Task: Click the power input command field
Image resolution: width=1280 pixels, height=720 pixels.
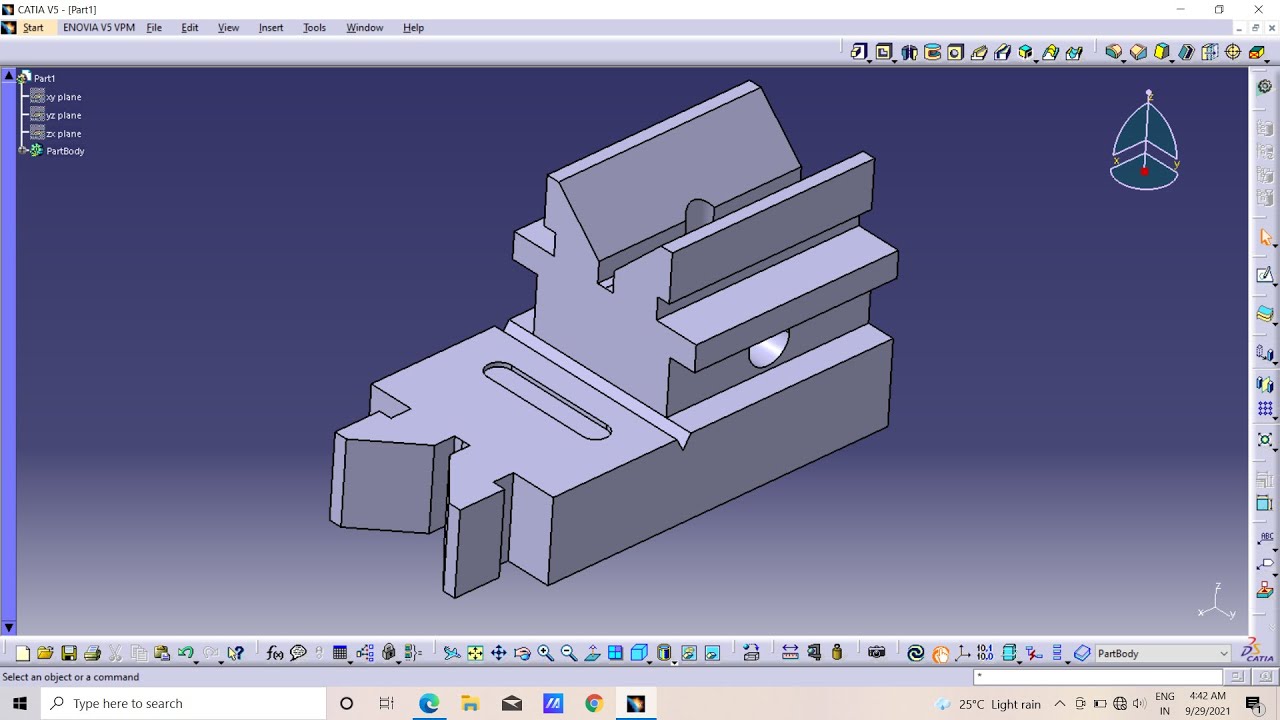Action: click(1098, 677)
